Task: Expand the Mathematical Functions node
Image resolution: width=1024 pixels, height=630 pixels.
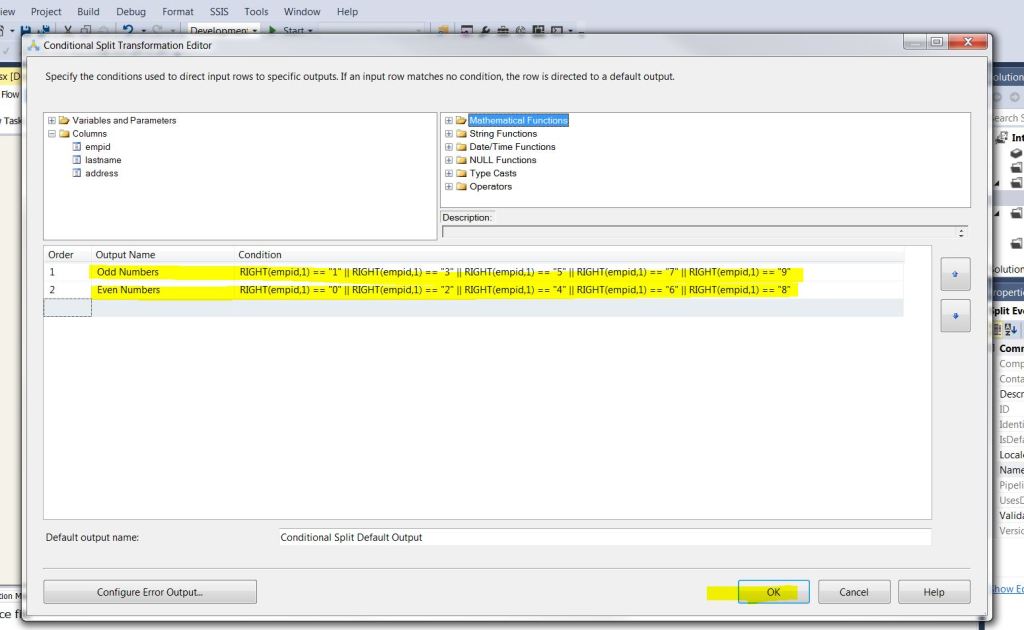Action: coord(449,120)
